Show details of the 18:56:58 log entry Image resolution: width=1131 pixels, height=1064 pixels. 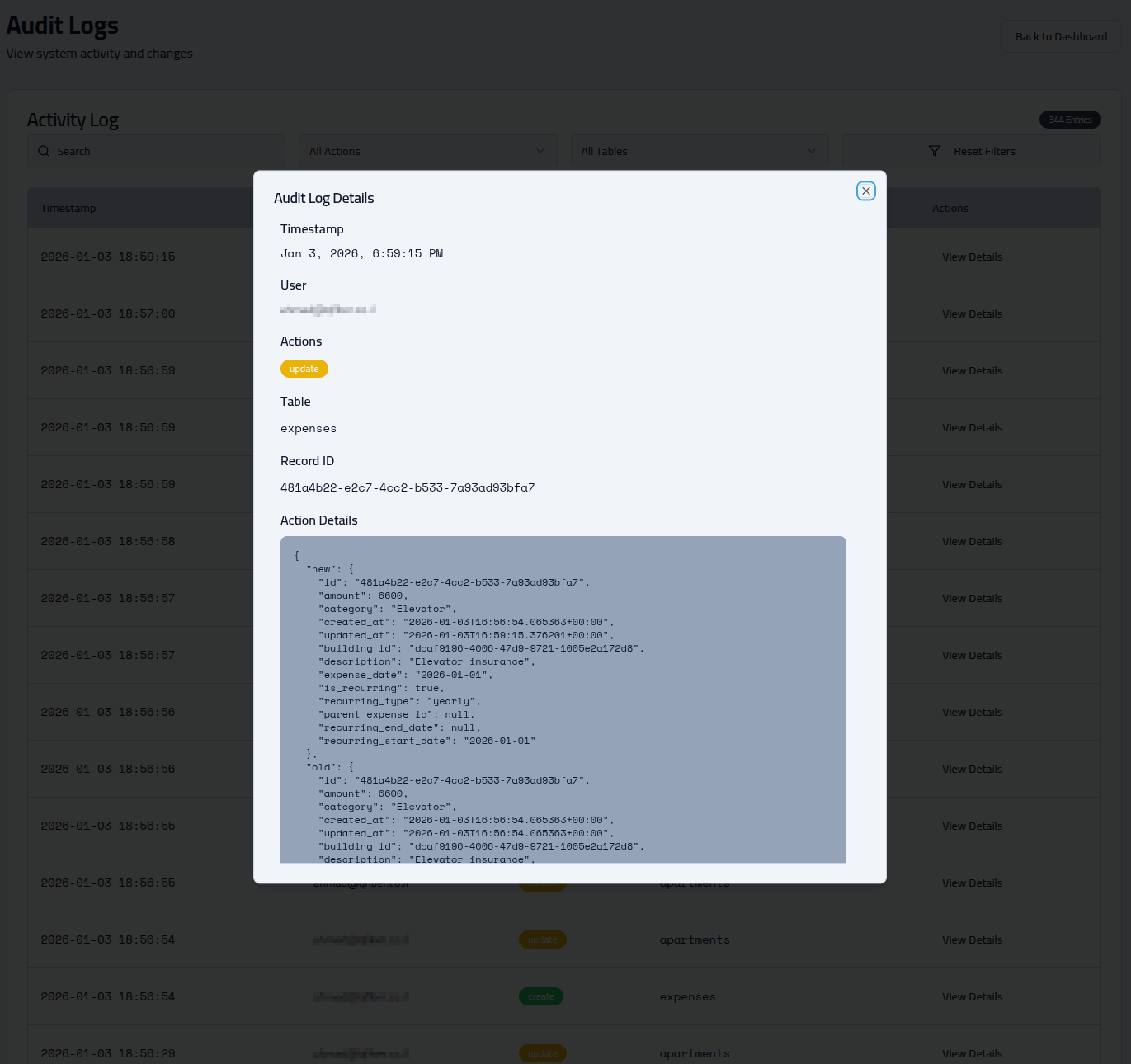972,542
